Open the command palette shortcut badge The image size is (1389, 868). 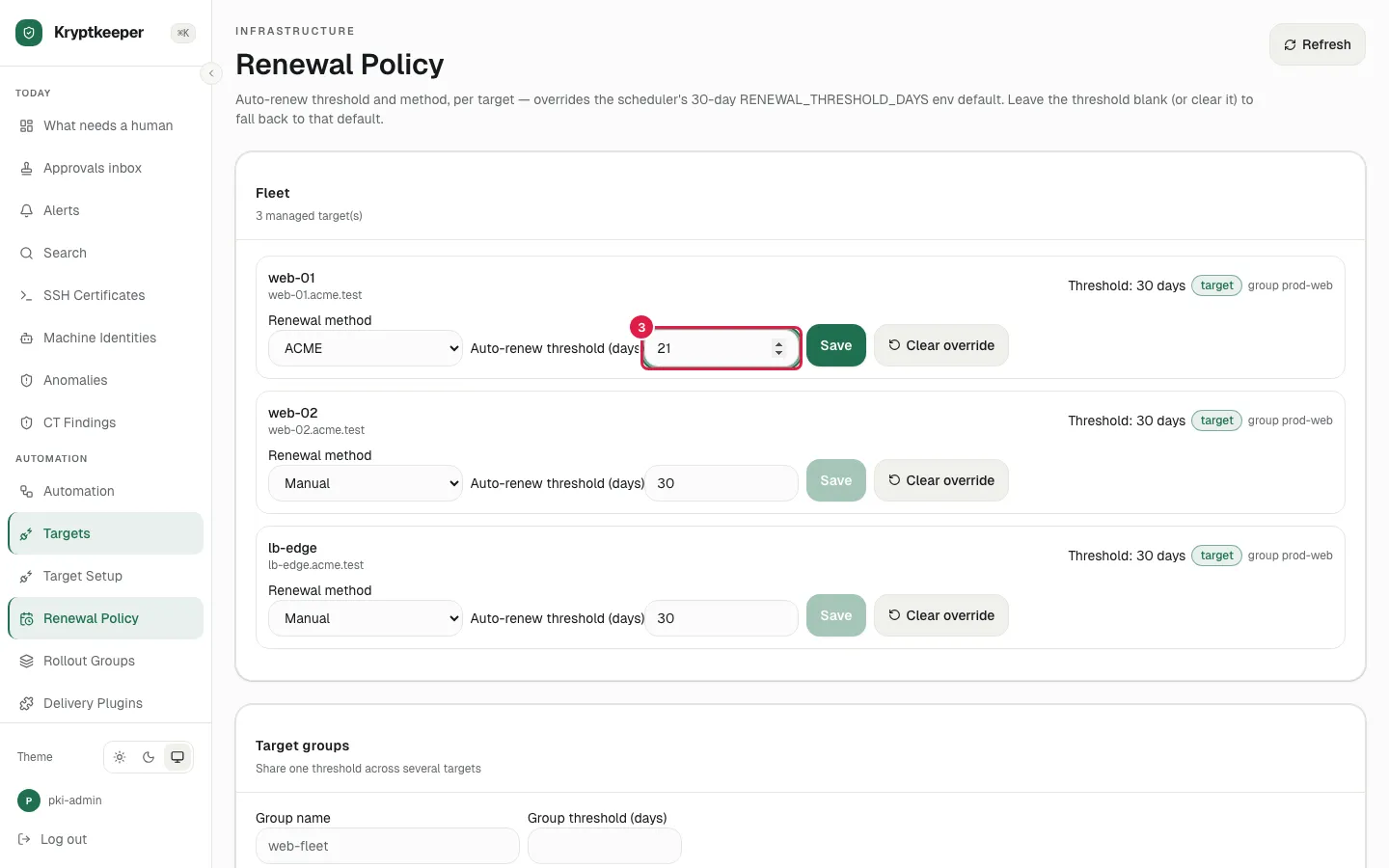click(x=183, y=33)
